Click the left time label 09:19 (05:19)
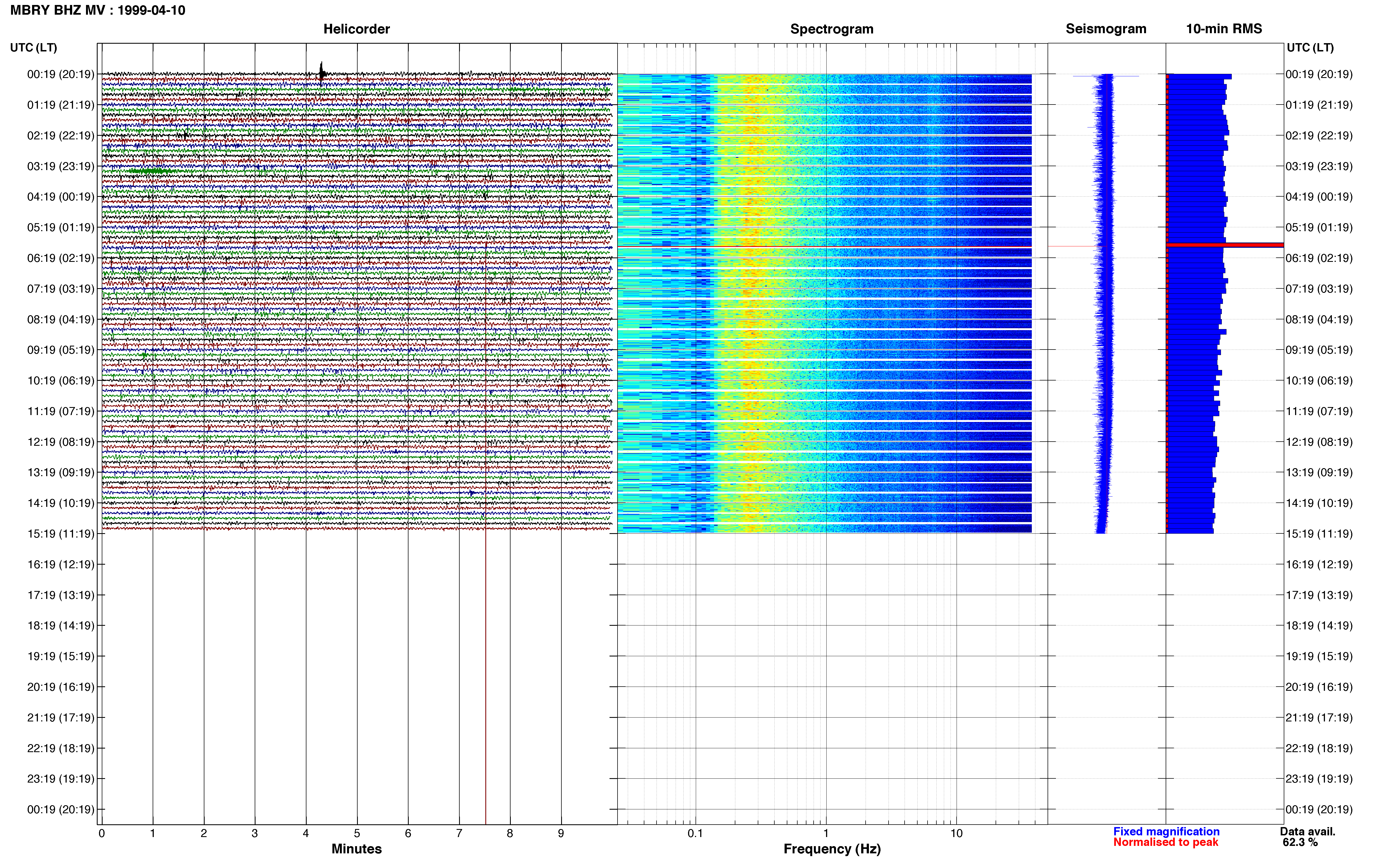Screen dimensions: 1388x868 click(61, 350)
